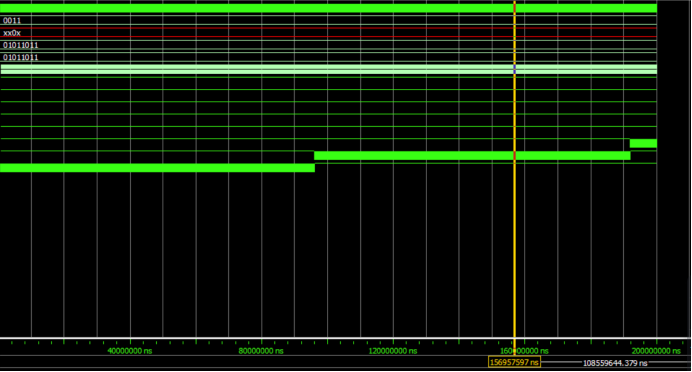Click the 200000000 ns ruler label

pyautogui.click(x=656, y=351)
